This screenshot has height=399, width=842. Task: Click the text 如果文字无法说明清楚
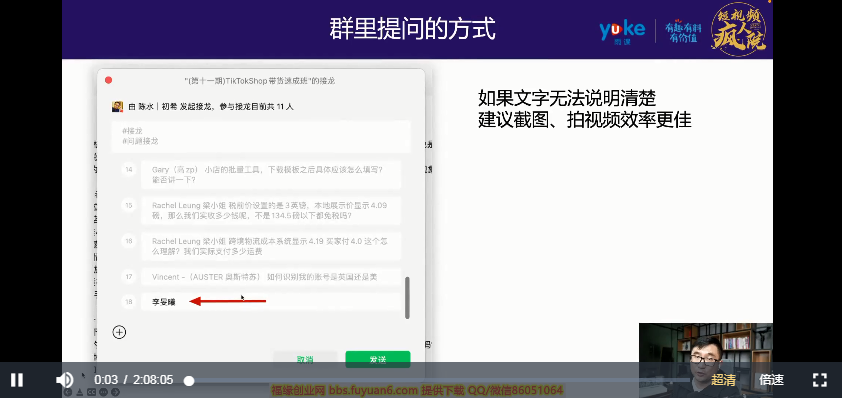tap(567, 98)
